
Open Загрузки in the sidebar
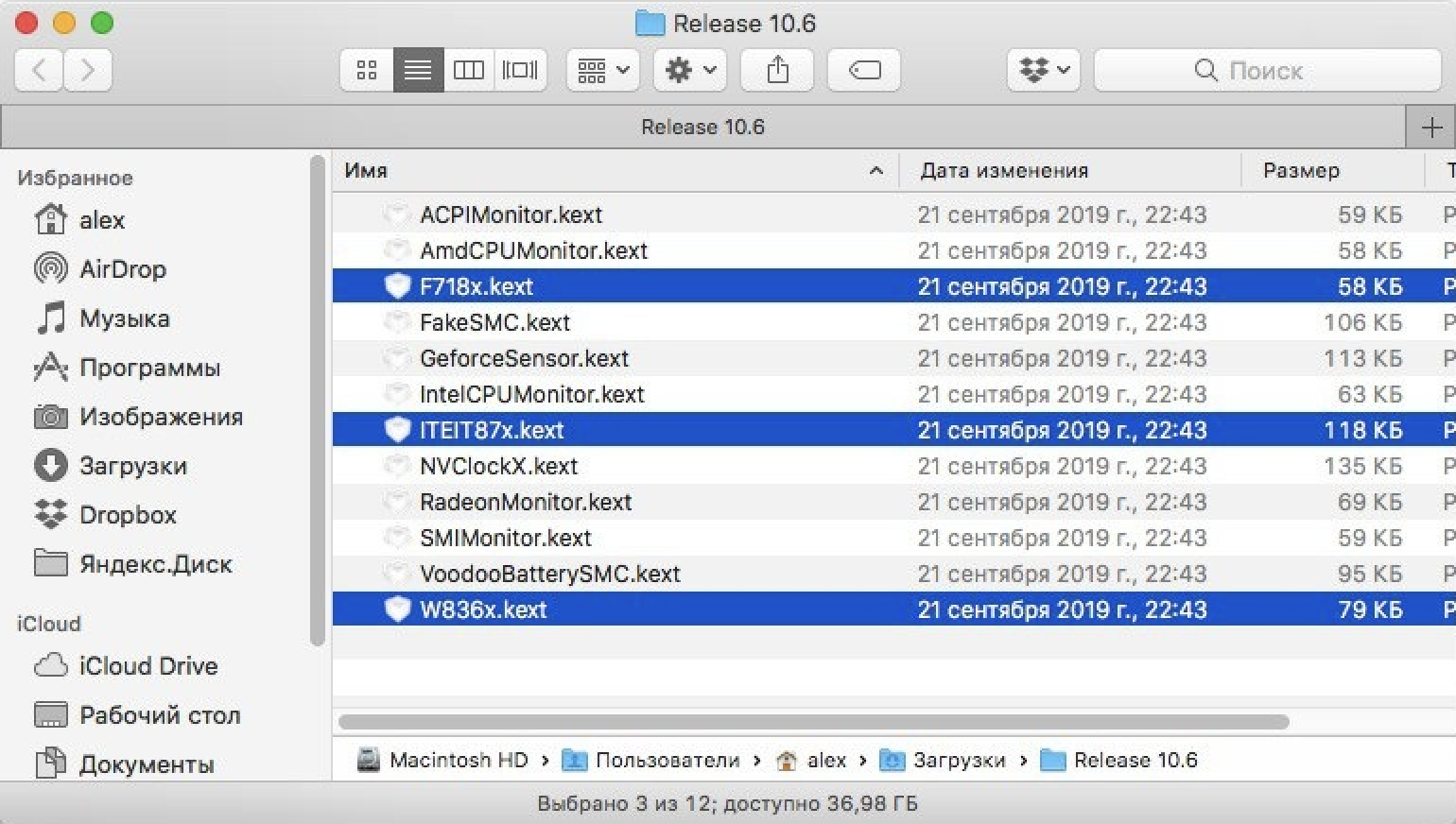tap(132, 466)
